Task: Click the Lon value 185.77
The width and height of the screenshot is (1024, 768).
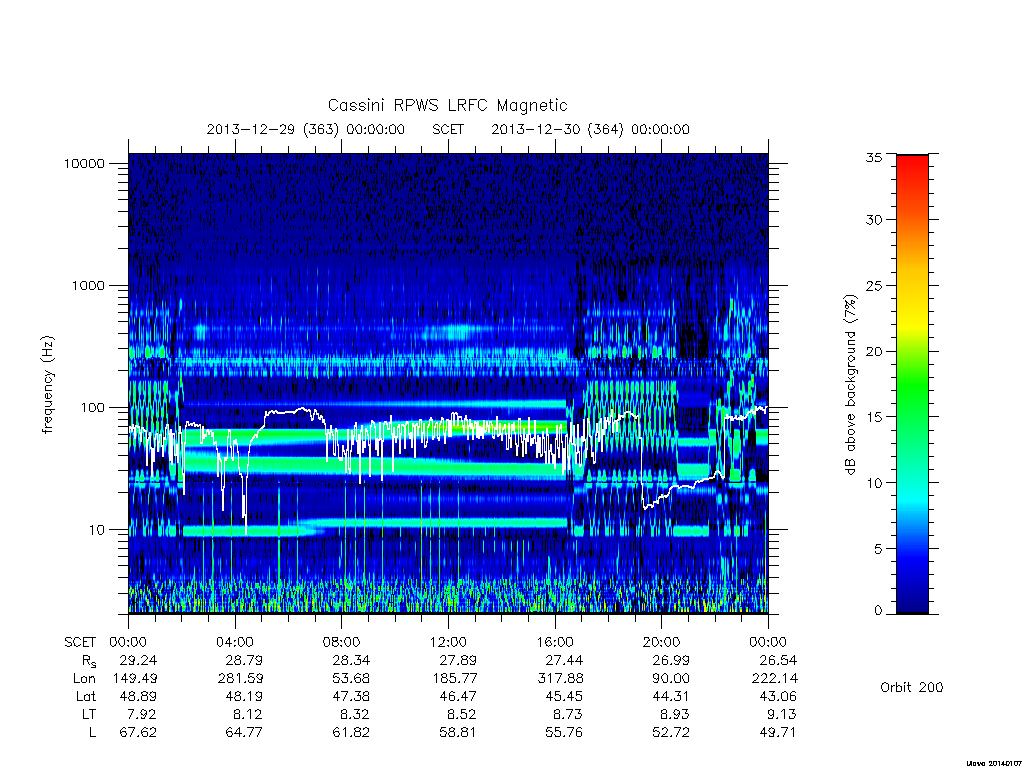Action: pos(455,679)
